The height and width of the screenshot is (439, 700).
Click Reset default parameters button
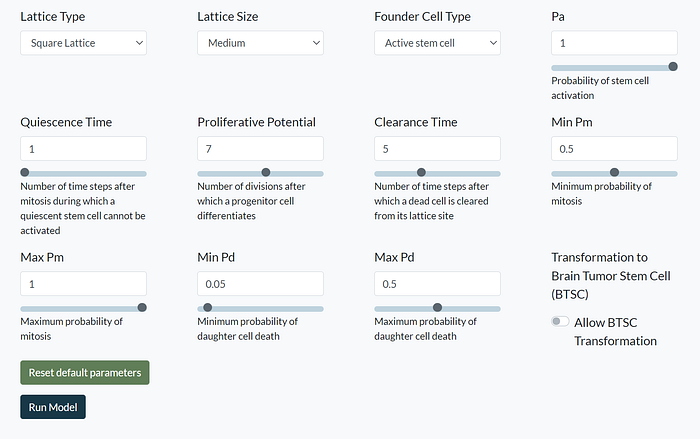click(85, 372)
